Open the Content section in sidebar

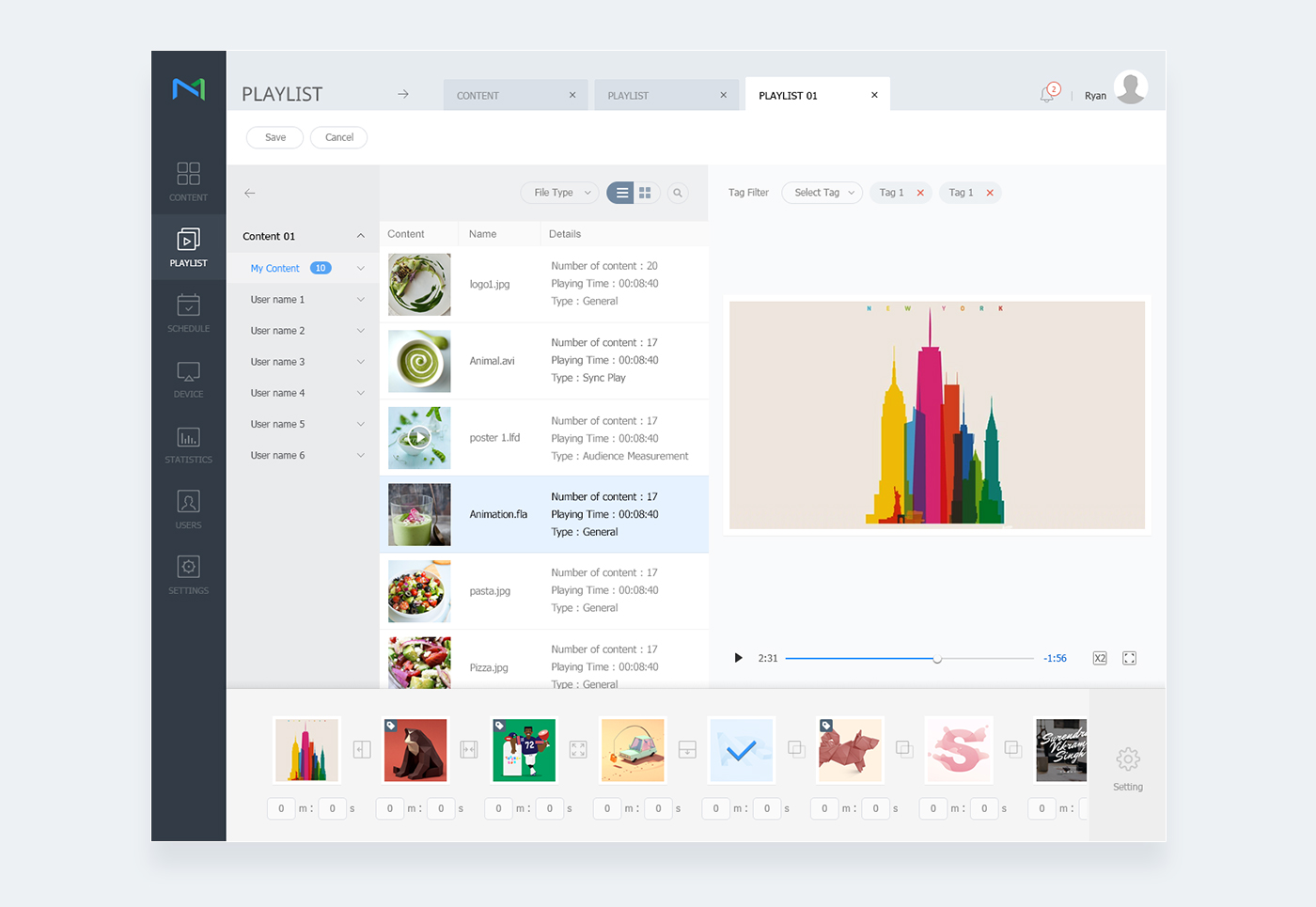[x=188, y=181]
